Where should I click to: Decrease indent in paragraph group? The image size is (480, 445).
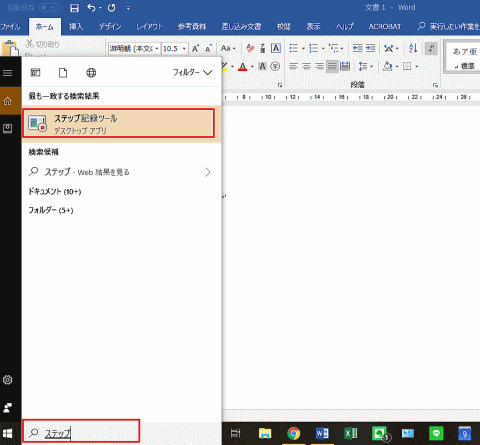point(358,49)
